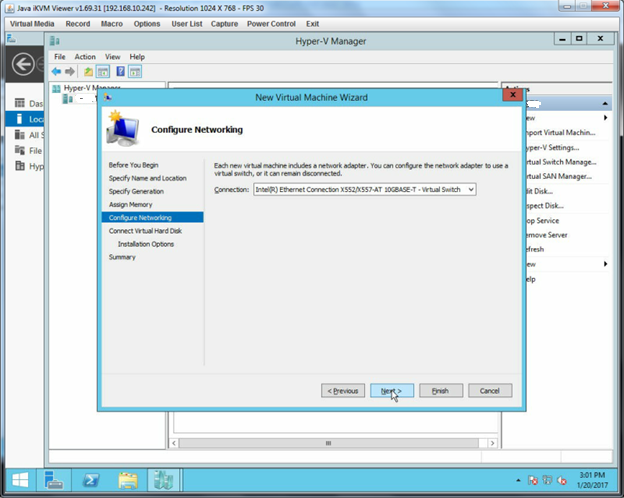Viewport: 624px width, 498px height.
Task: Click the horizontal scrollbar right arrow
Action: coord(493,443)
